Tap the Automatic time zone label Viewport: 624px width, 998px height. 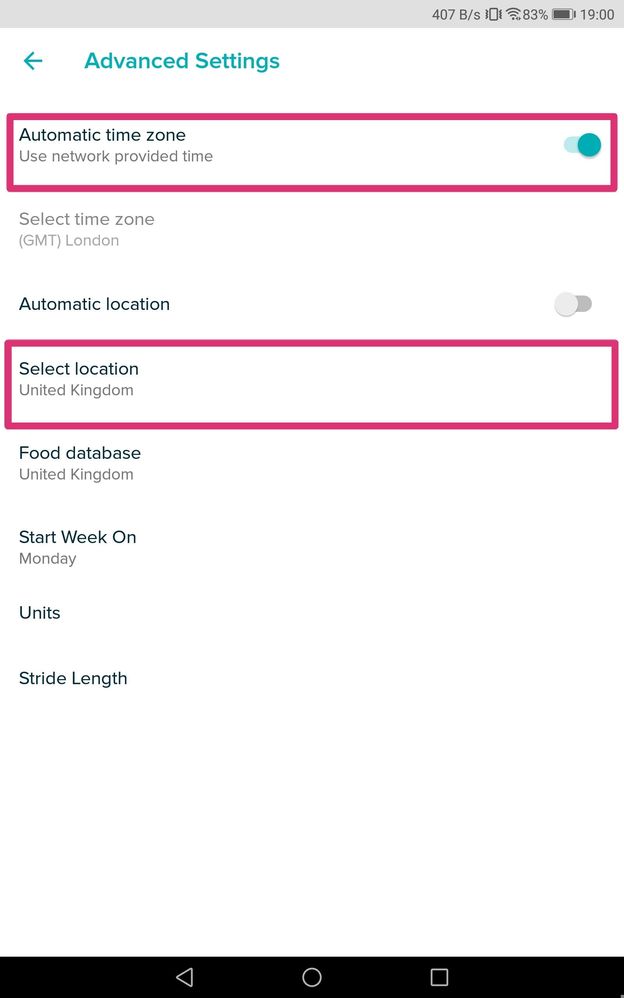(x=103, y=135)
